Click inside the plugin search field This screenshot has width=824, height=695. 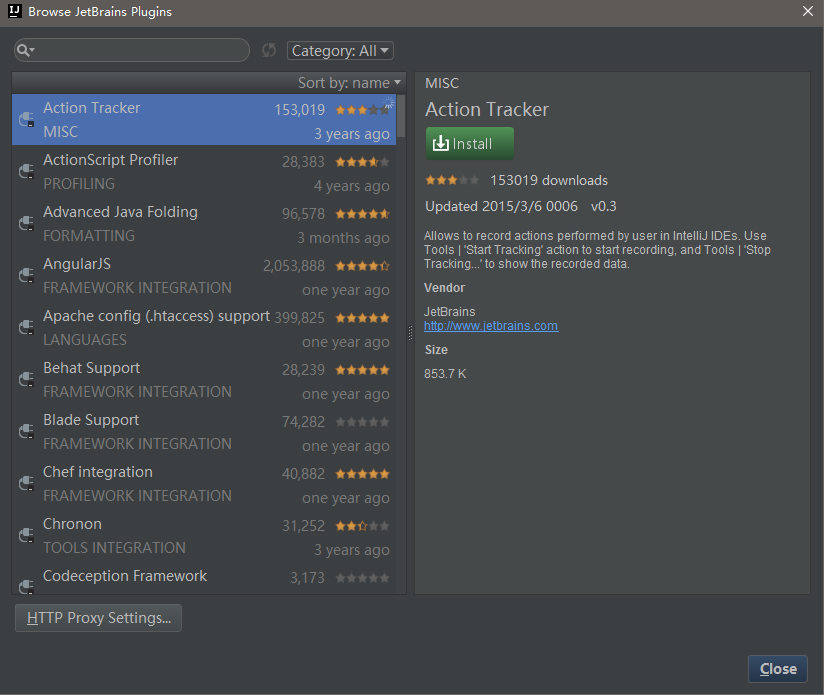click(x=140, y=50)
